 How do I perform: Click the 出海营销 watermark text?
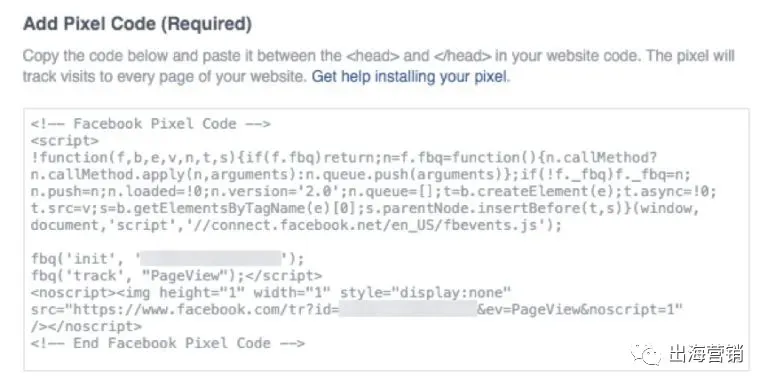click(x=706, y=354)
